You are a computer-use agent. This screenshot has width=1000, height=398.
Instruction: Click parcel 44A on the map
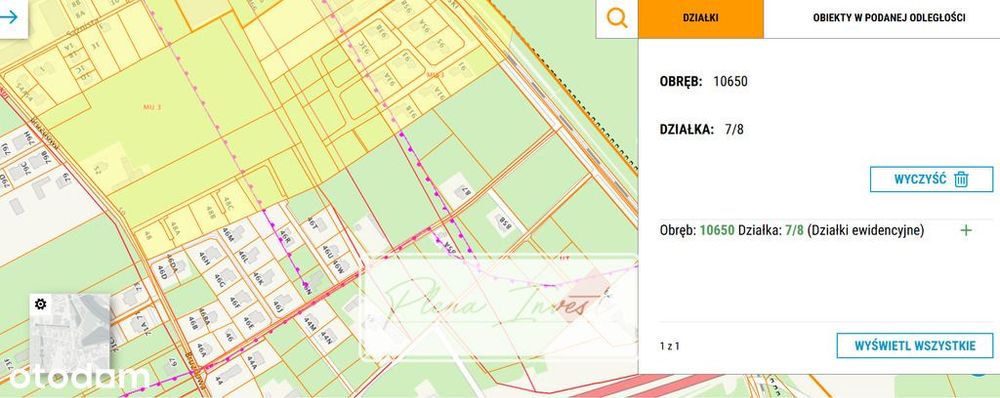(x=251, y=362)
